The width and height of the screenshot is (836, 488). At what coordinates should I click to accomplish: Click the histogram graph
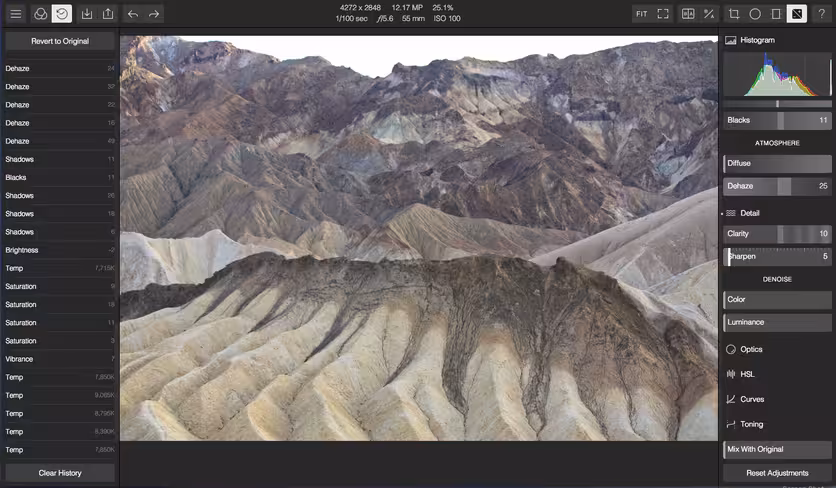click(x=777, y=74)
